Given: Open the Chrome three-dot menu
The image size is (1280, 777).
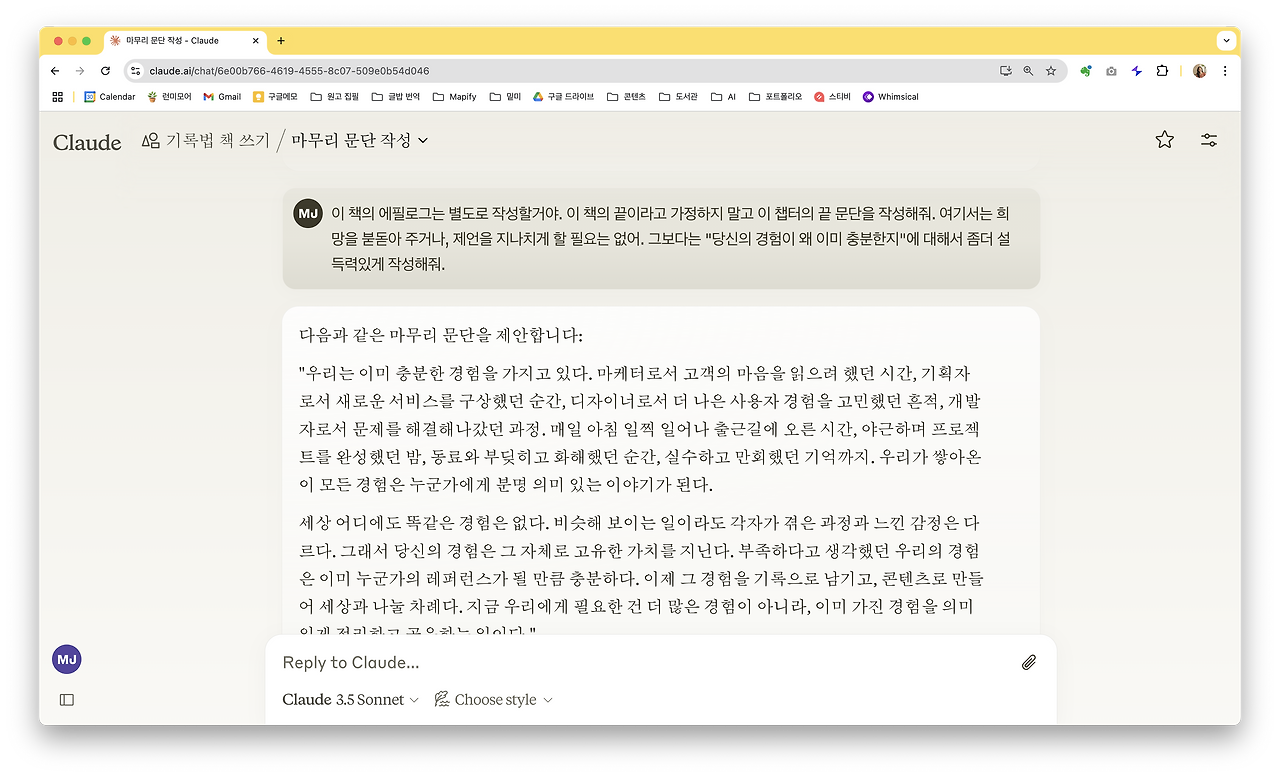Looking at the screenshot, I should pos(1224,71).
